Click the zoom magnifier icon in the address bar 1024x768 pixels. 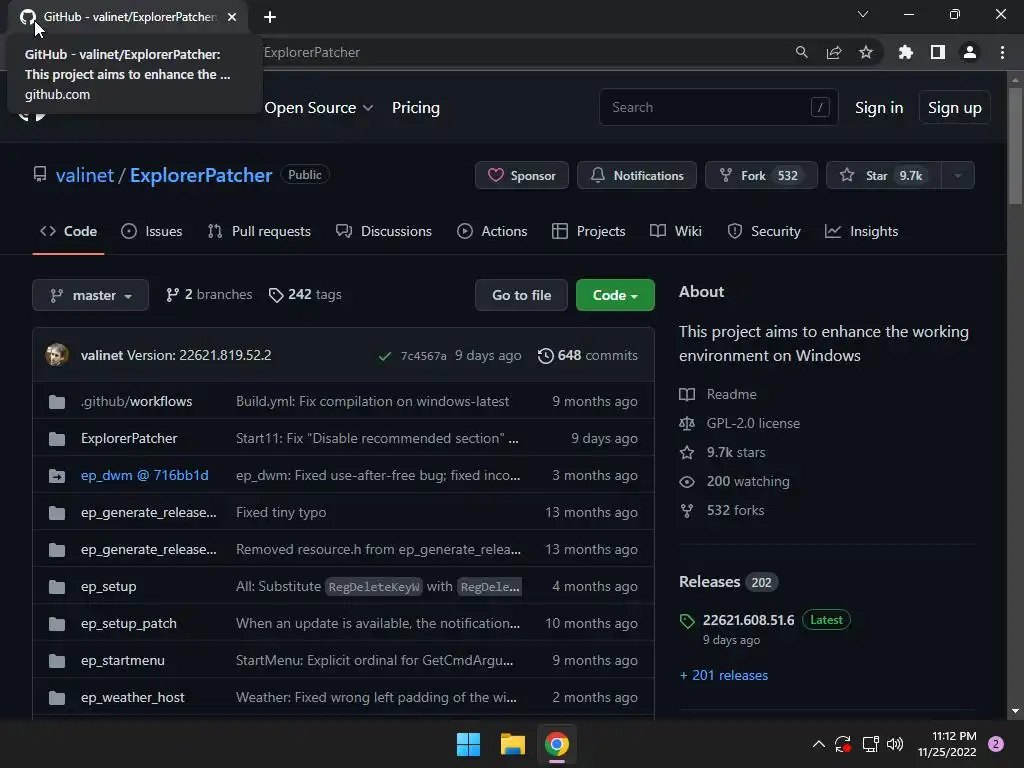(x=801, y=52)
